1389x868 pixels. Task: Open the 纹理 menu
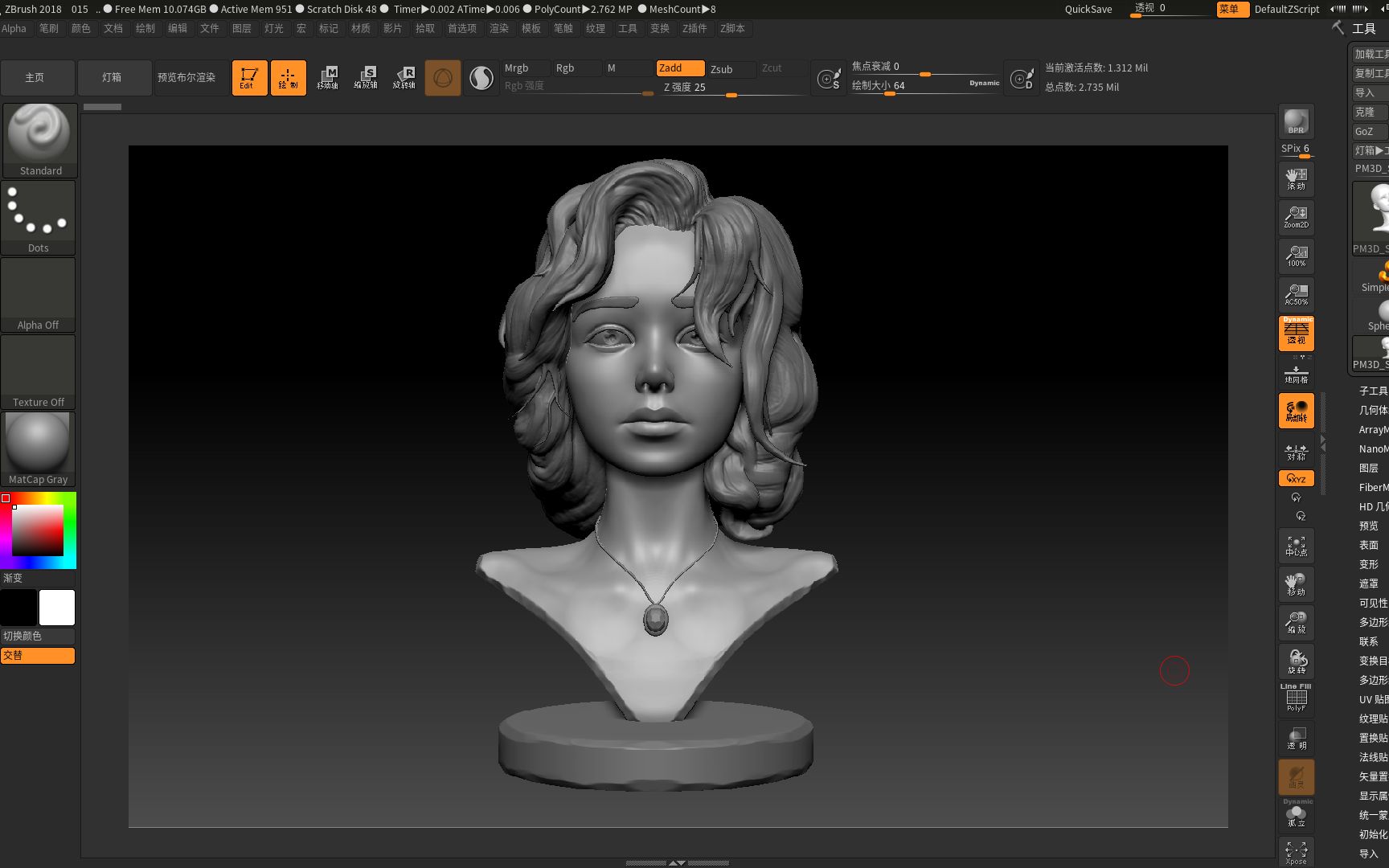[x=595, y=28]
